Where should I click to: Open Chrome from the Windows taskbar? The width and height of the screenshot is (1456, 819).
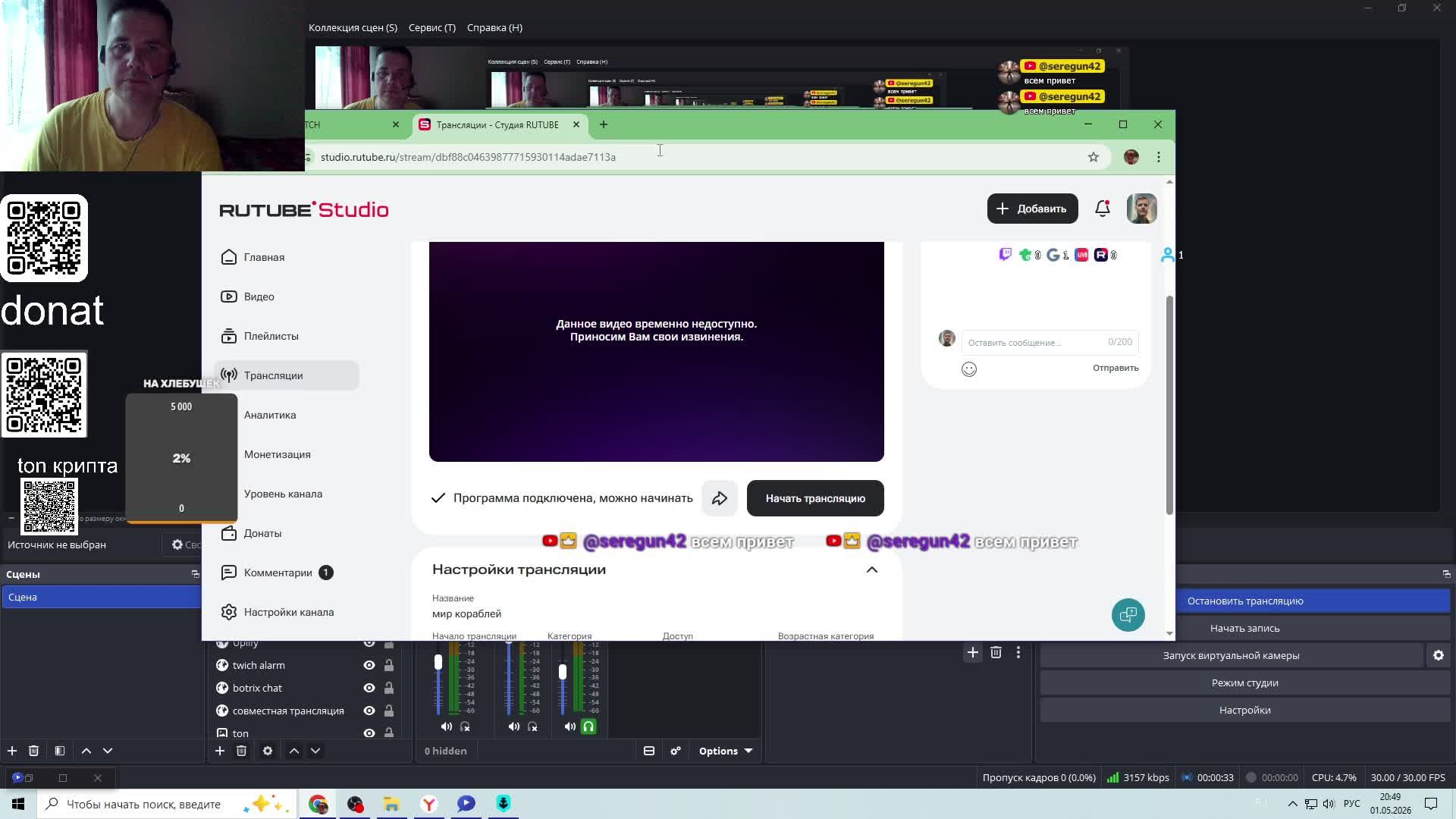click(318, 804)
